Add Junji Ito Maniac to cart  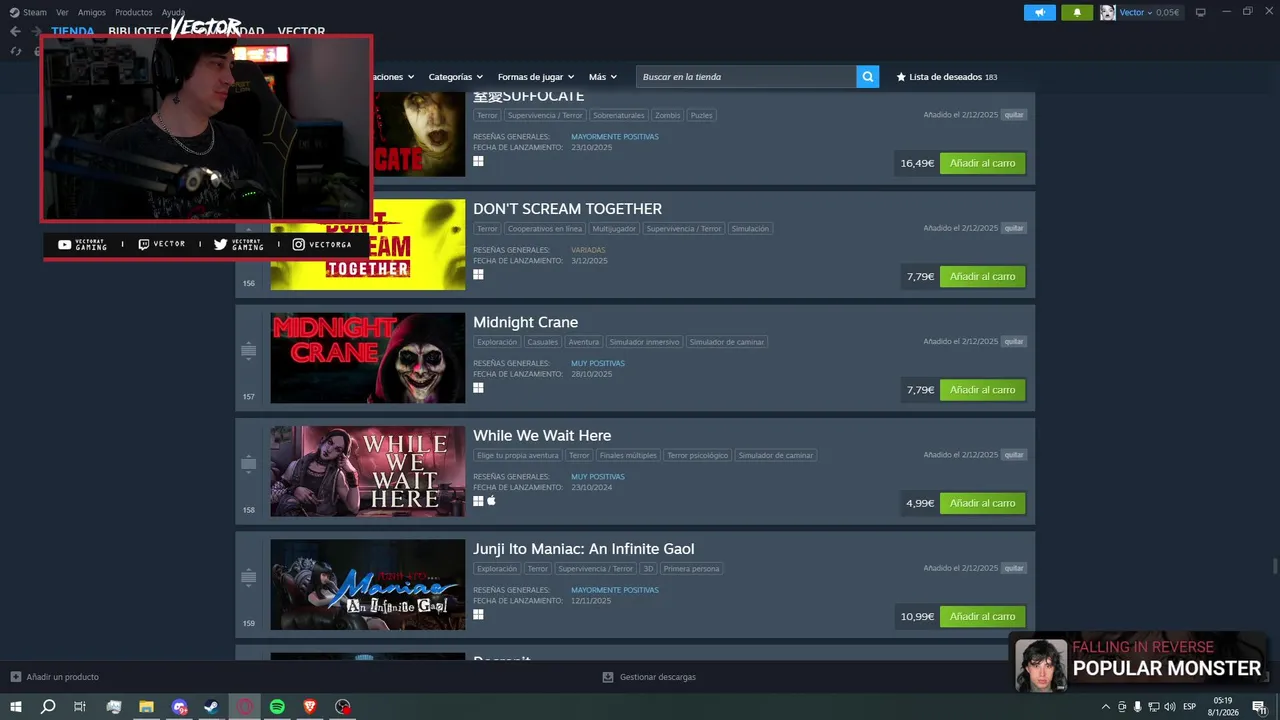pyautogui.click(x=982, y=616)
